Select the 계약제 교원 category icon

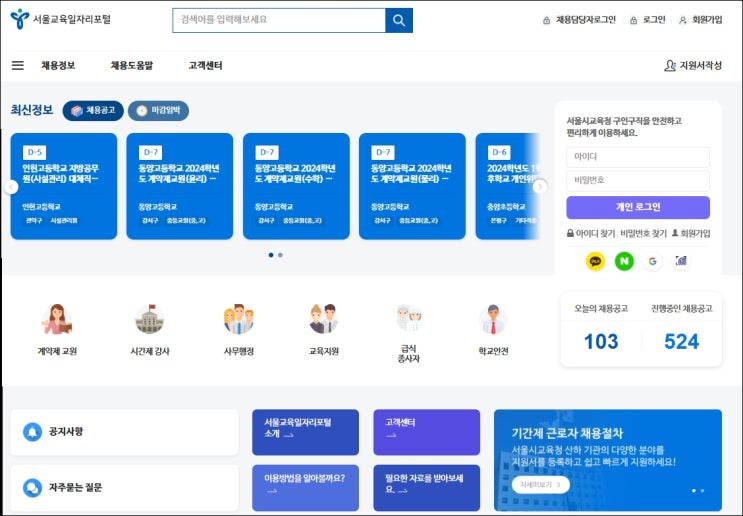(57, 319)
